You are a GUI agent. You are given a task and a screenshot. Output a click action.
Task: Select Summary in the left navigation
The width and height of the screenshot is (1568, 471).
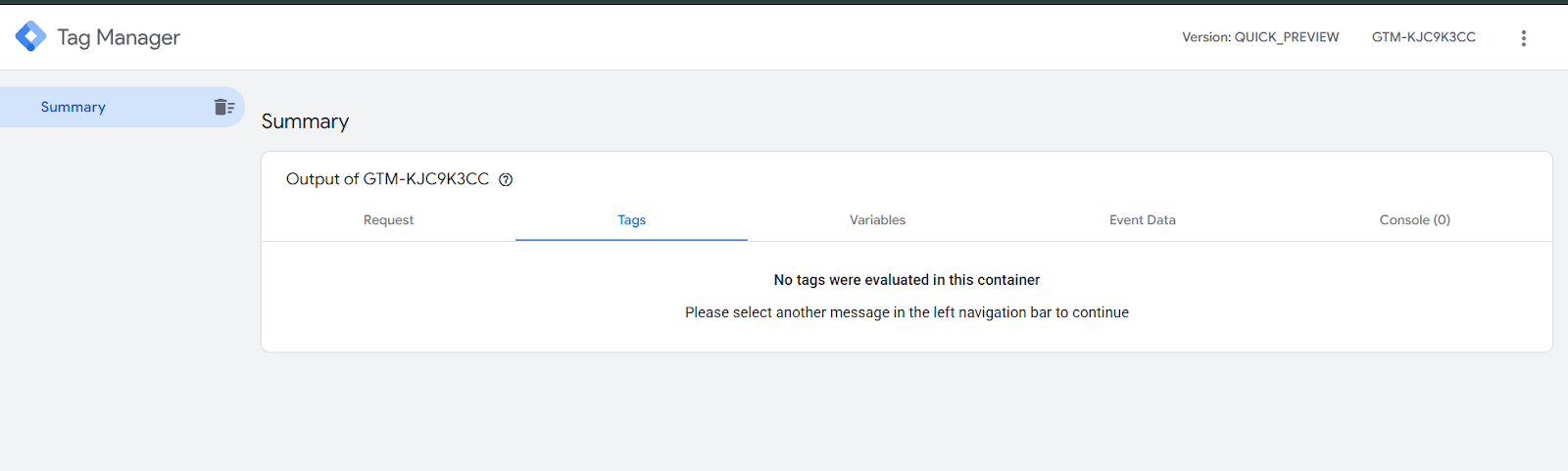(73, 107)
